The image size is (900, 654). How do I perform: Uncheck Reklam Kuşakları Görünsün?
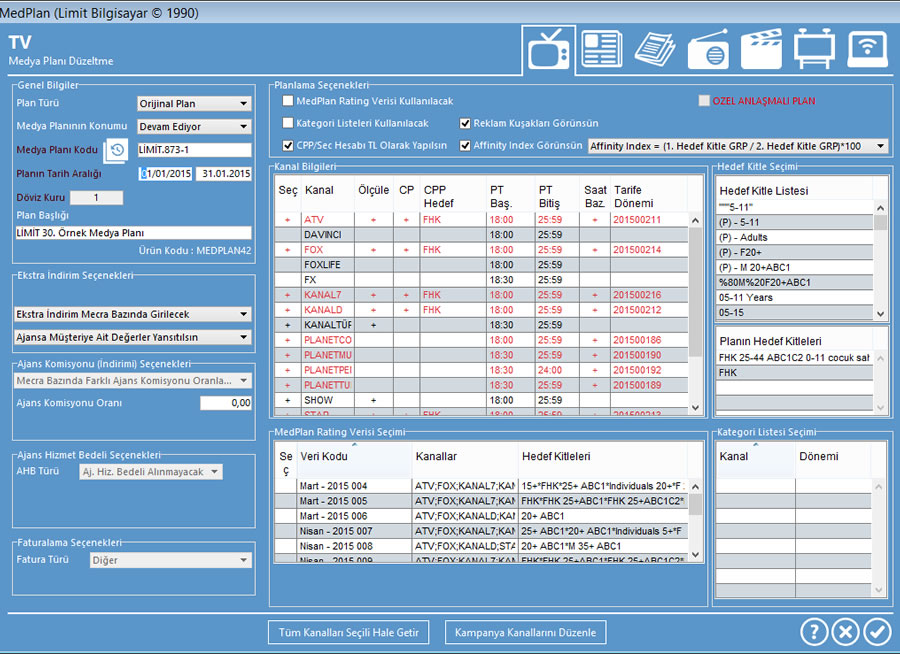(465, 123)
